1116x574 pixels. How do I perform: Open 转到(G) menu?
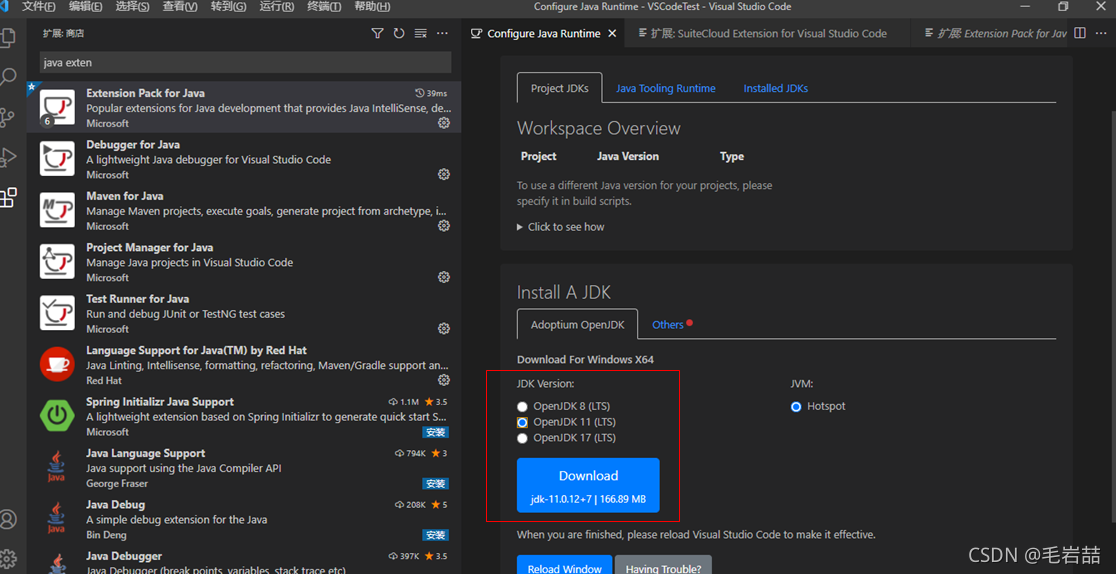(228, 6)
